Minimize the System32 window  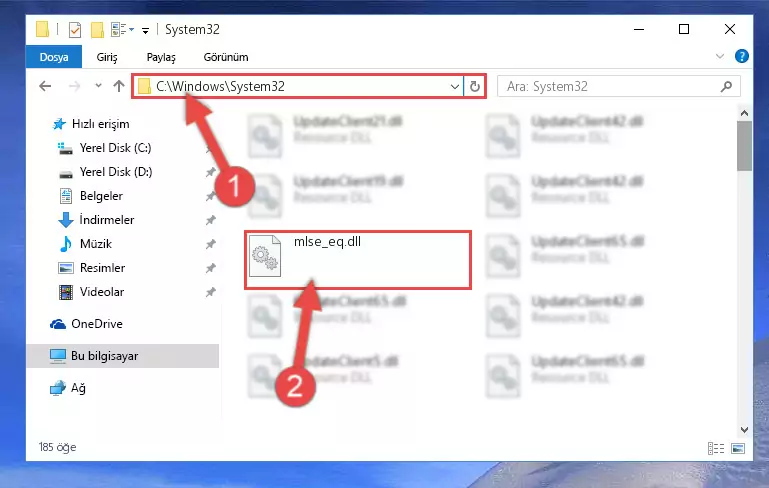point(639,29)
